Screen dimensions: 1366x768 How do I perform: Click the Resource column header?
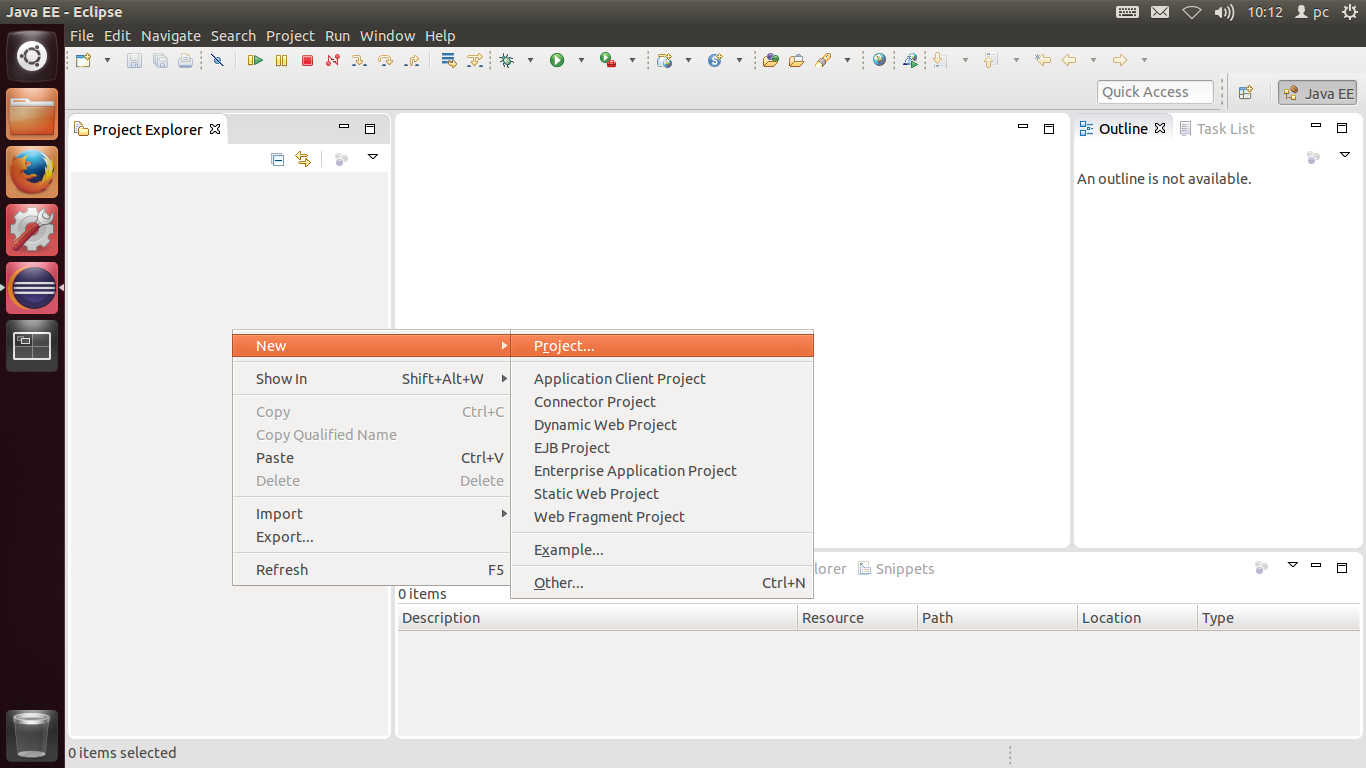coord(857,618)
